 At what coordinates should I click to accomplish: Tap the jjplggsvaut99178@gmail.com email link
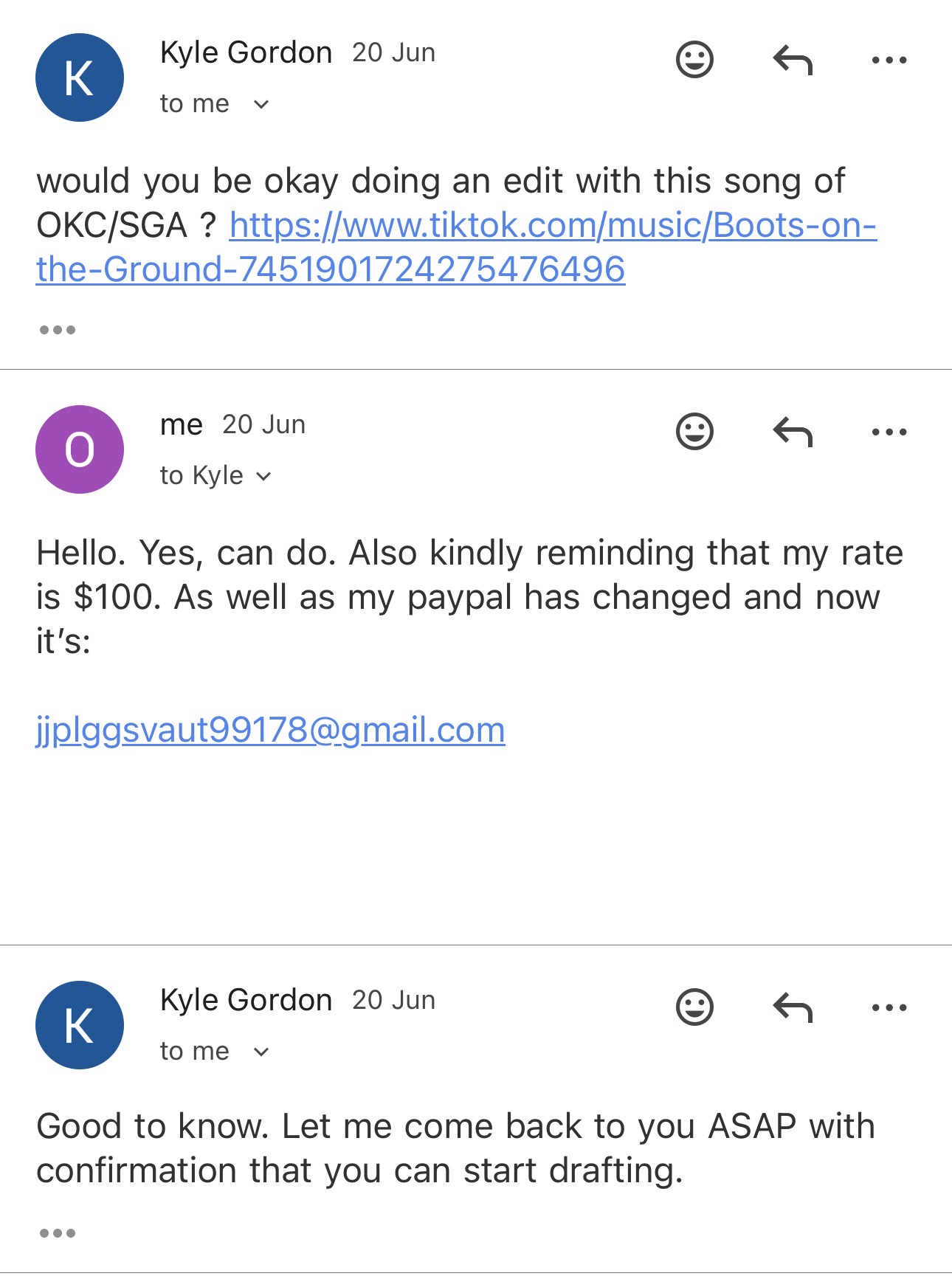tap(271, 731)
